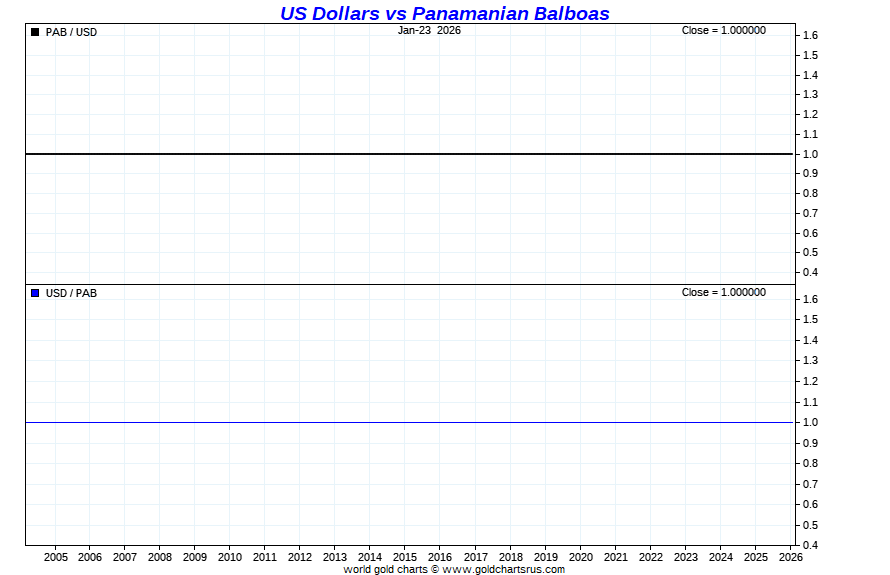Viewport: 890px width, 575px height.
Task: Click the 1.6 y-axis label in upper panel
Action: click(810, 35)
